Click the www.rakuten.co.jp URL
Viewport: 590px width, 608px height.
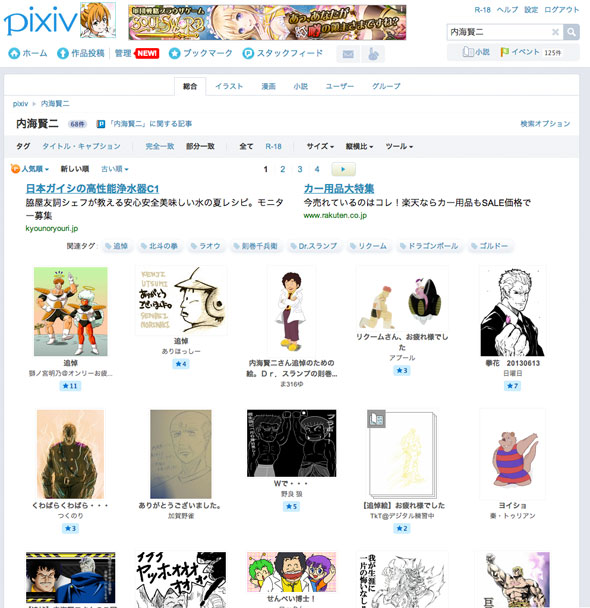coord(335,215)
